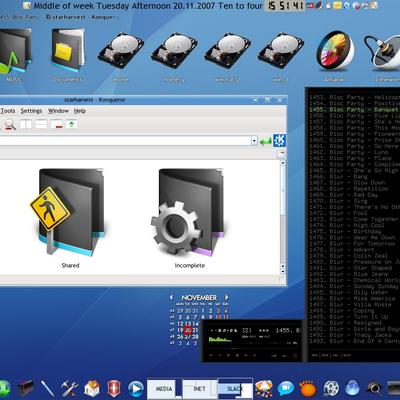Click the yellow envelope tray icon

click(x=337, y=6)
